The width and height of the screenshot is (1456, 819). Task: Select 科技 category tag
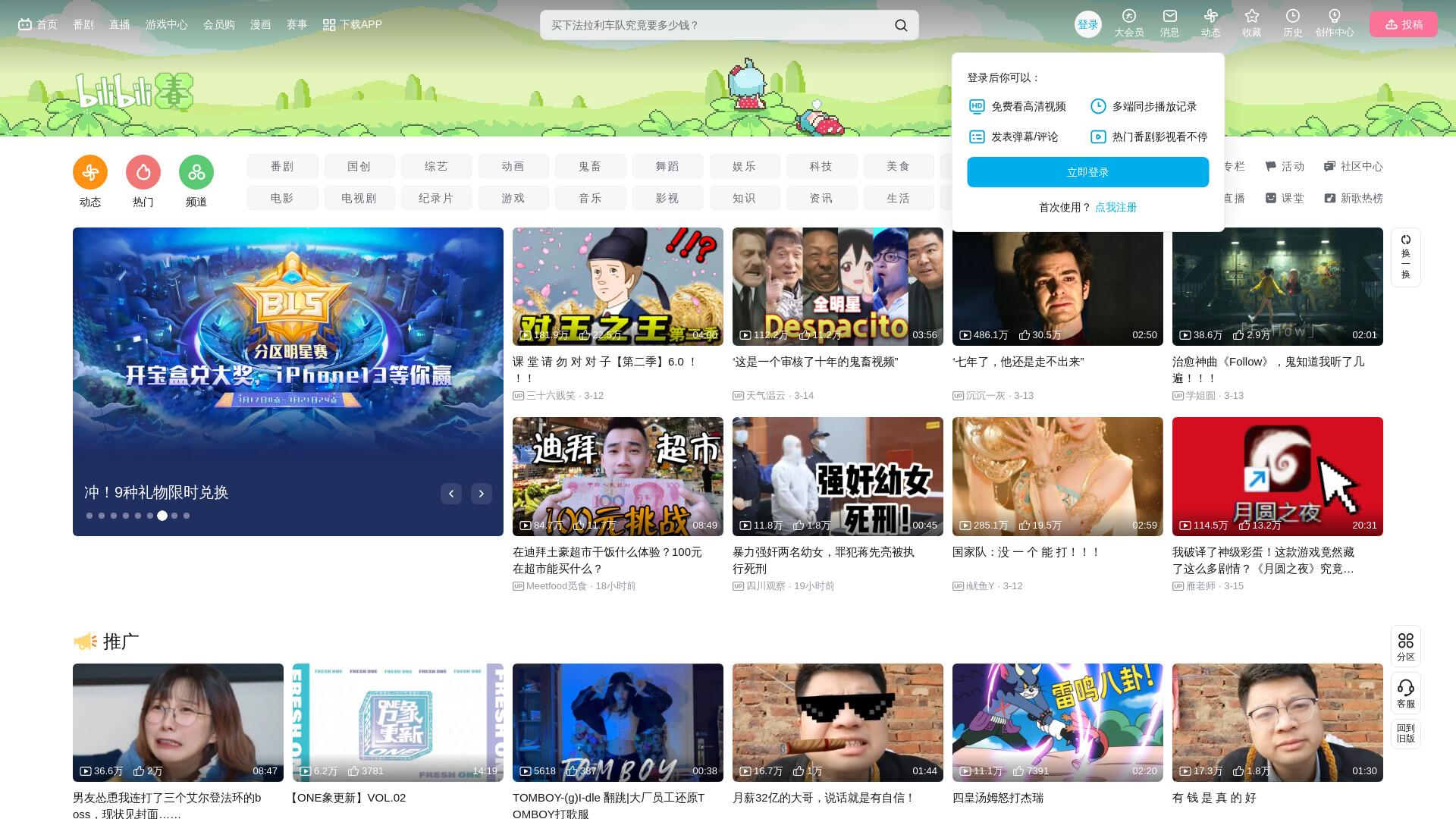(821, 166)
